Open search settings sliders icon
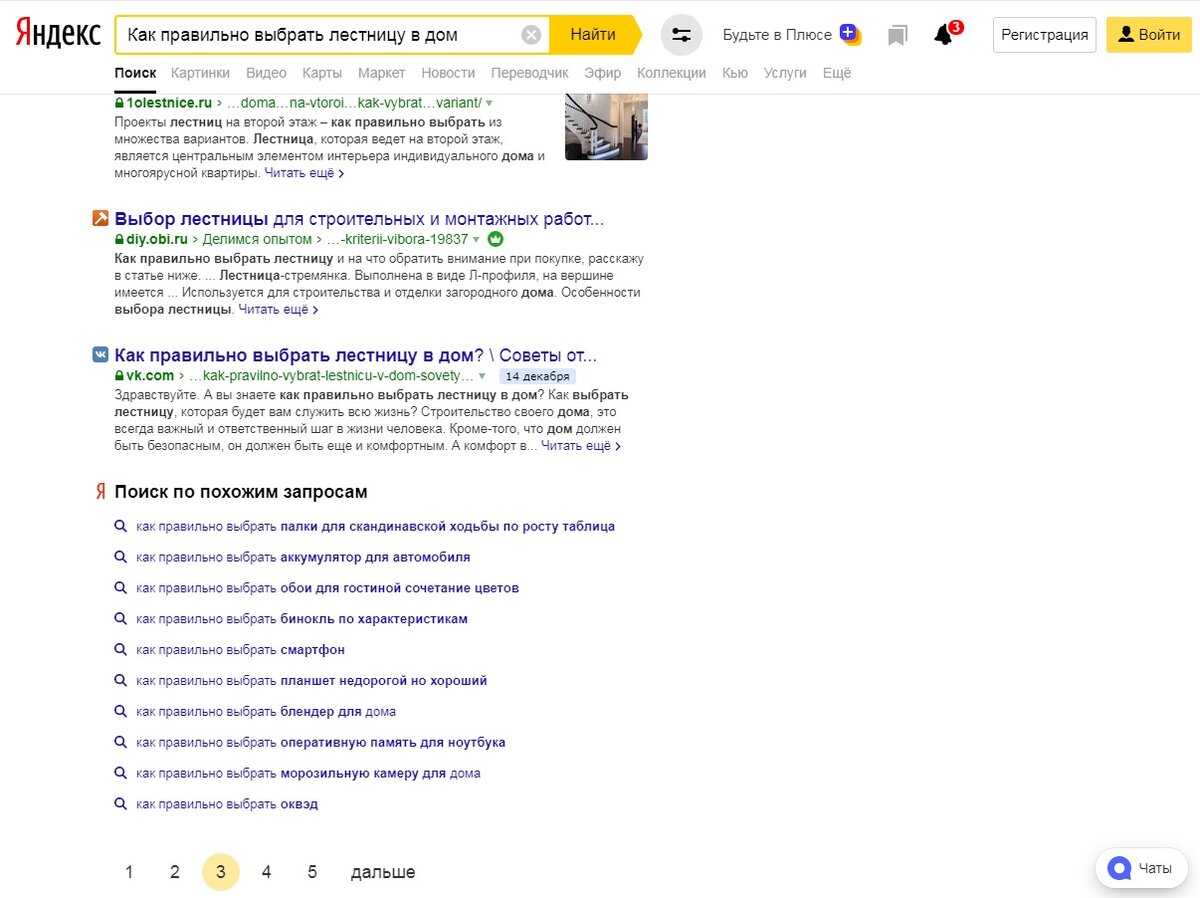The width and height of the screenshot is (1200, 898). point(681,35)
